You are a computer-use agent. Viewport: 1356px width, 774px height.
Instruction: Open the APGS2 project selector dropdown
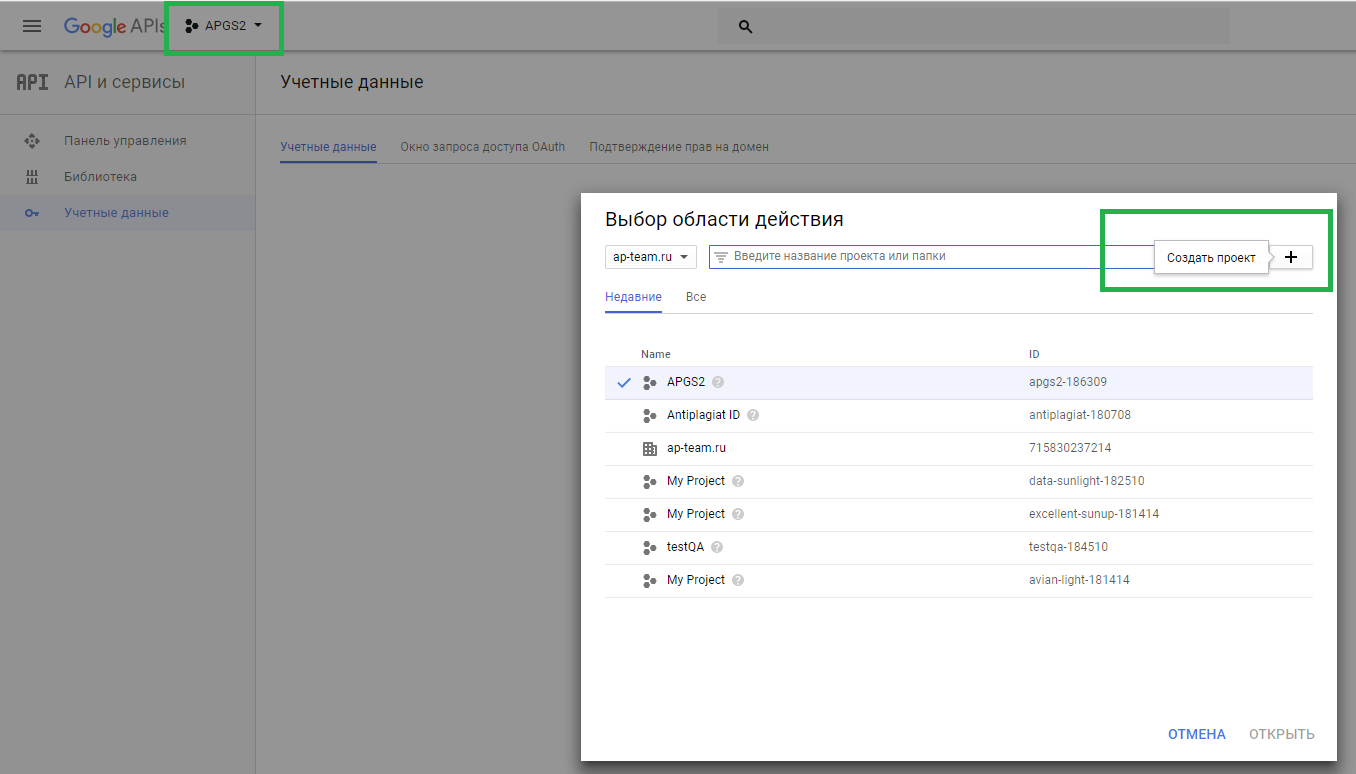click(x=224, y=26)
